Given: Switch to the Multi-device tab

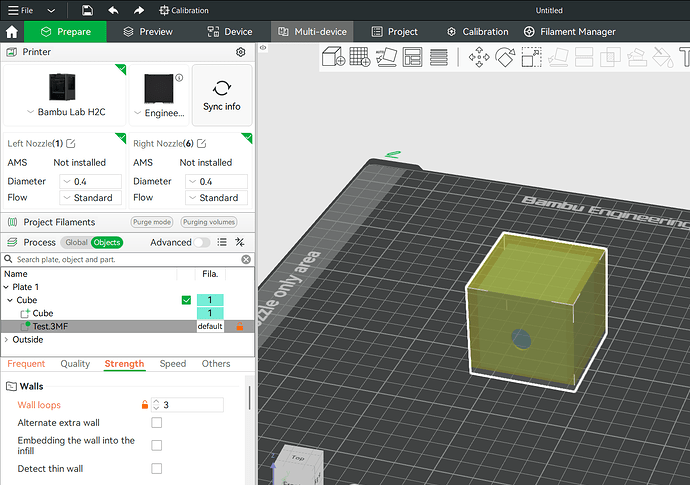Looking at the screenshot, I should click(x=312, y=32).
